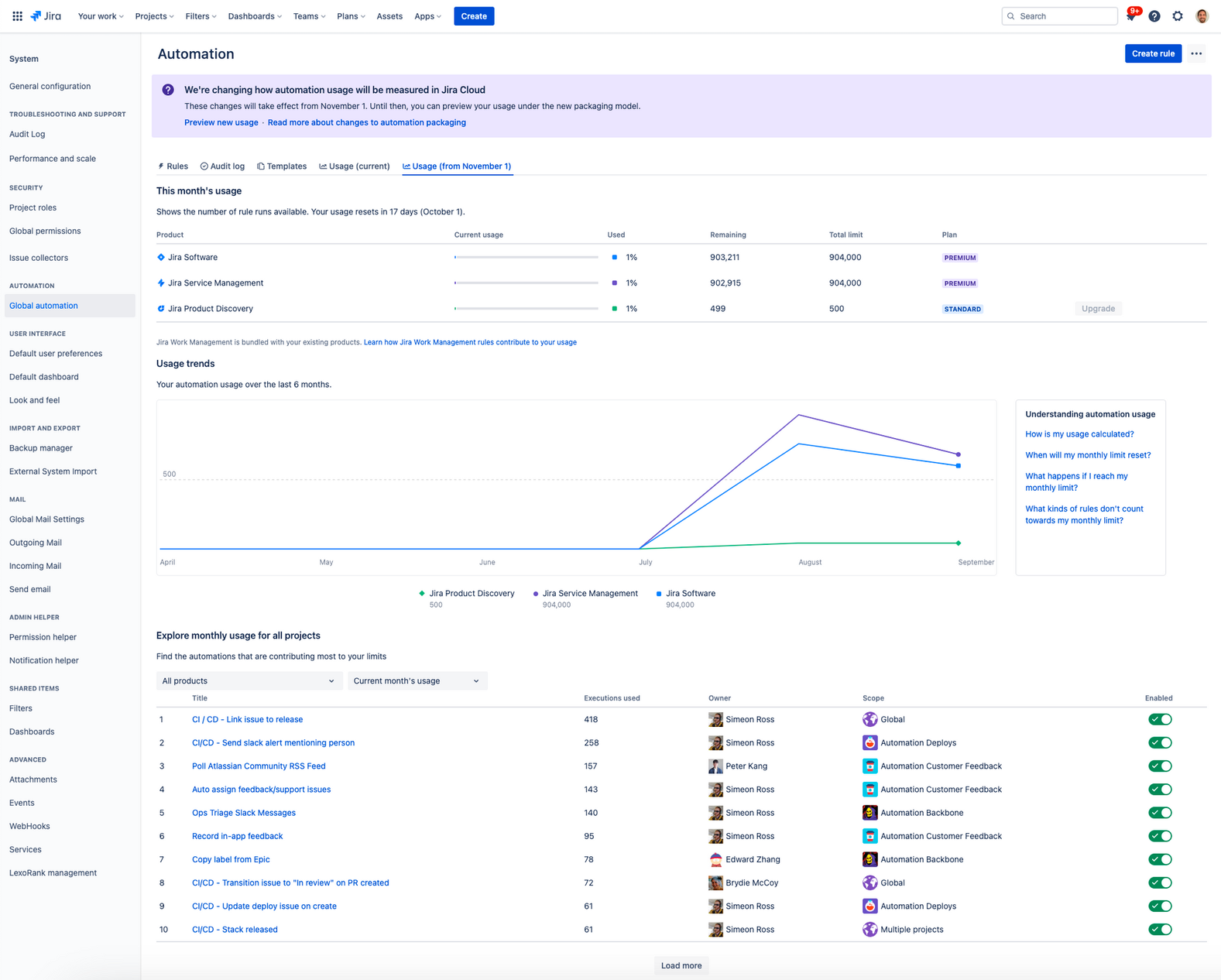Open the more actions ellipsis menu
The width and height of the screenshot is (1221, 980).
click(1196, 53)
